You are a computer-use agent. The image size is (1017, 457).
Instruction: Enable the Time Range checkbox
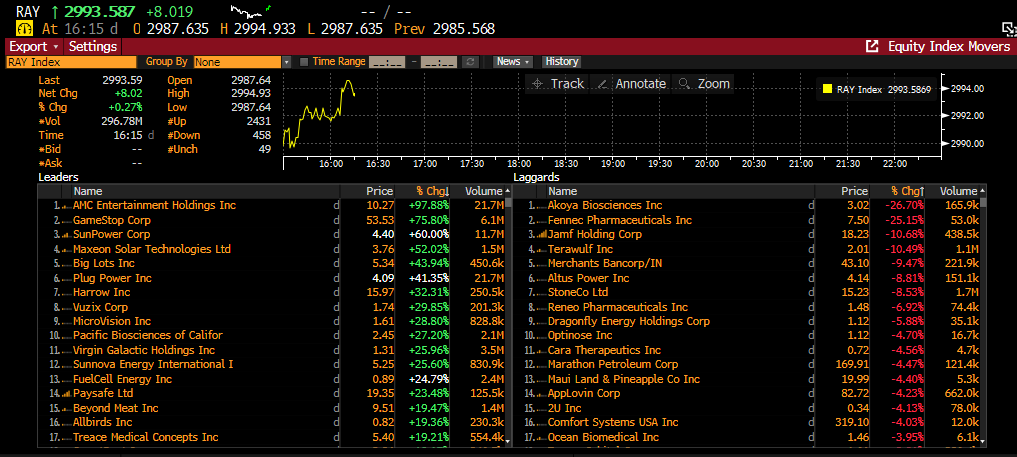[x=304, y=62]
